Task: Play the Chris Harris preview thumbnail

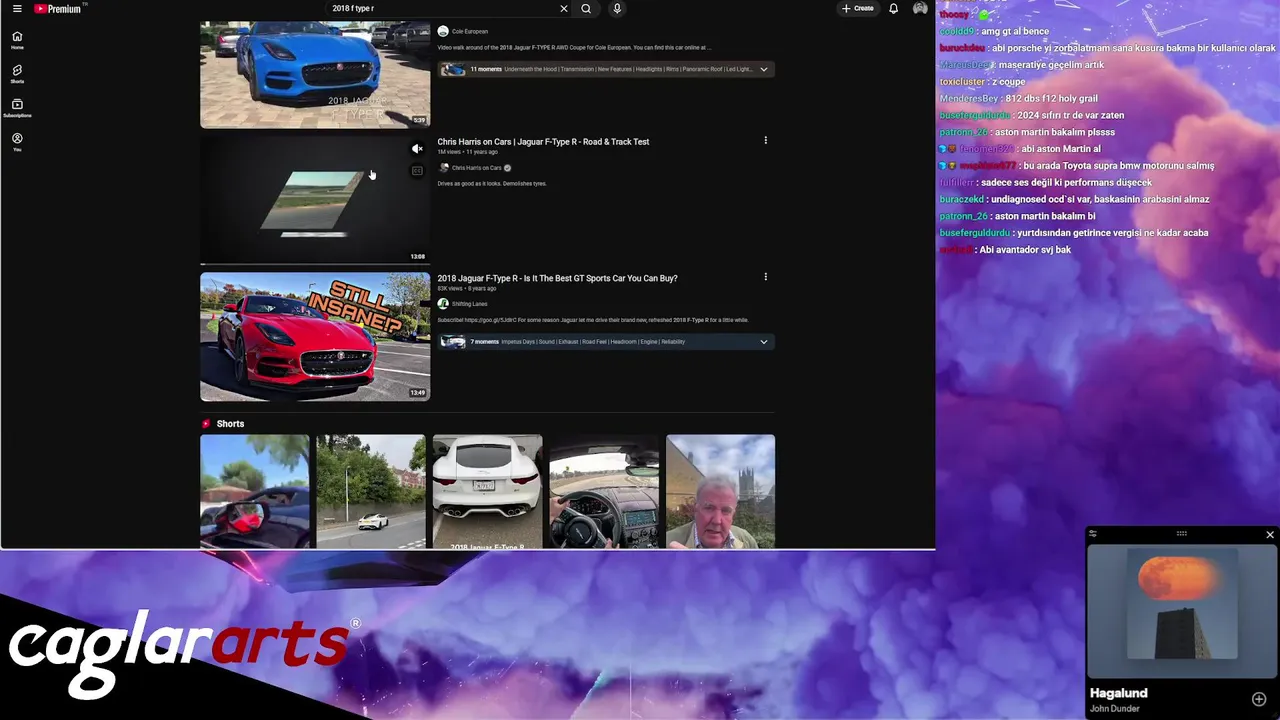Action: point(315,201)
